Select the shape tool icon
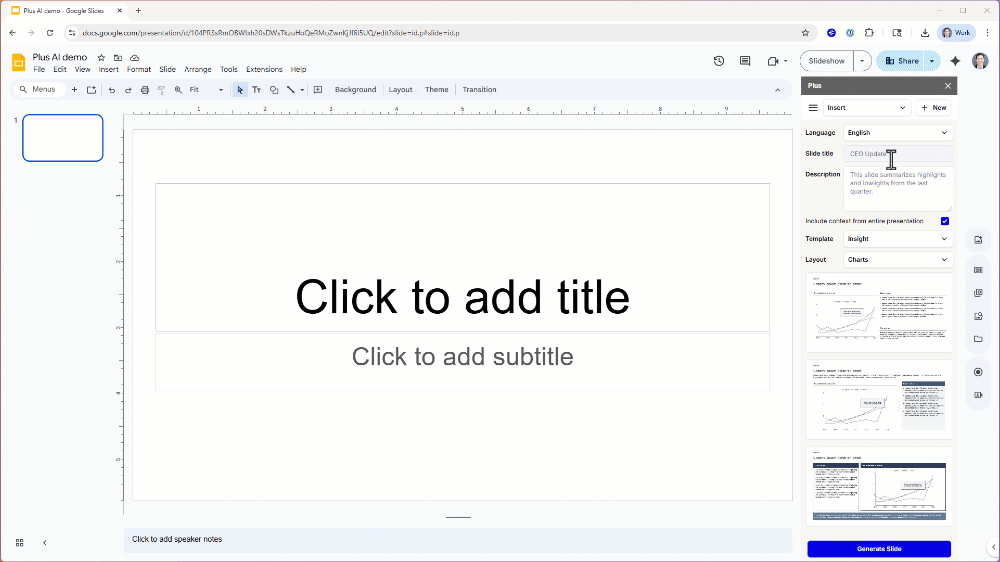Viewport: 1000px width, 562px height. [x=274, y=90]
